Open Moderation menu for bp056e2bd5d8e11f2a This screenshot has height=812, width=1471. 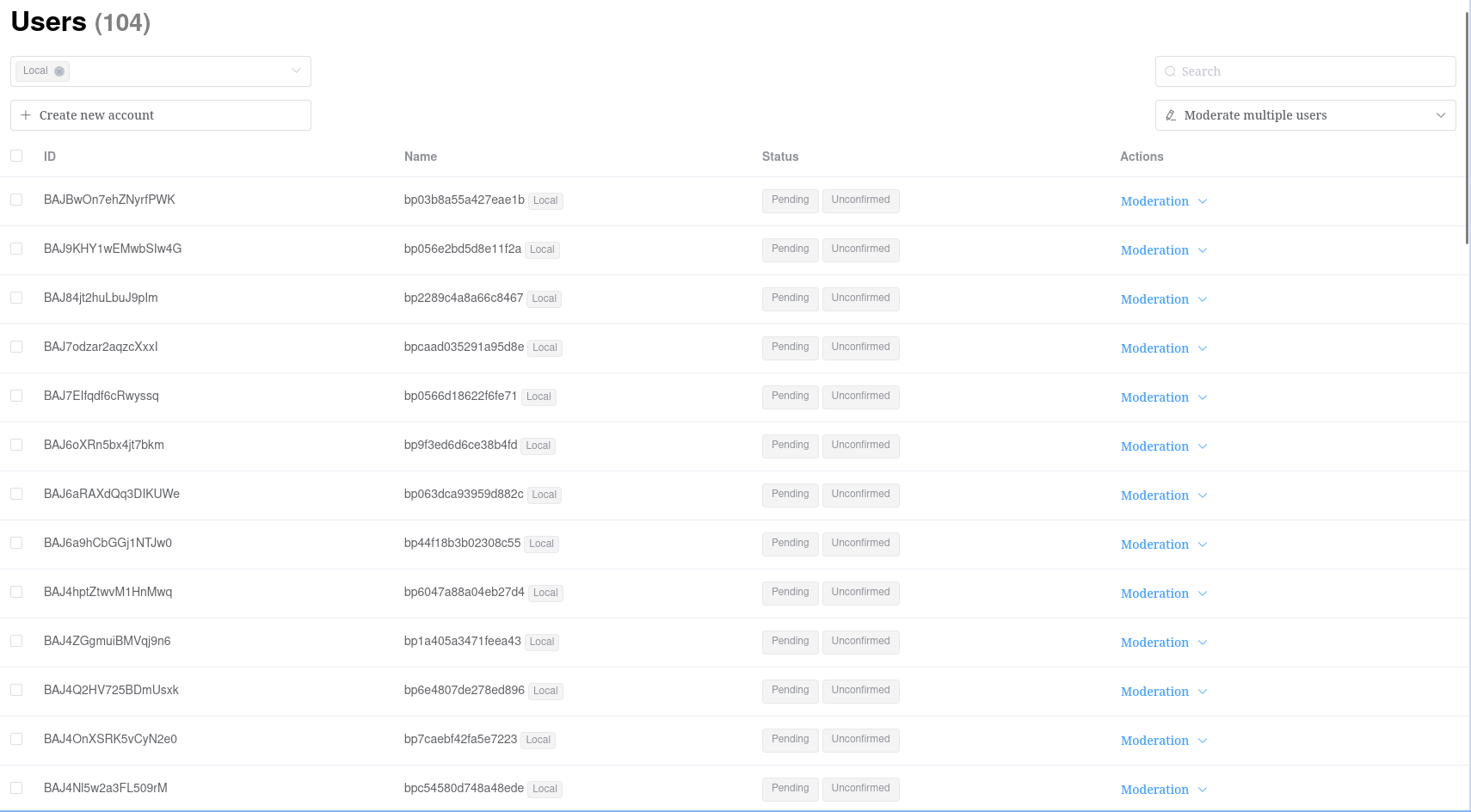coord(1164,250)
